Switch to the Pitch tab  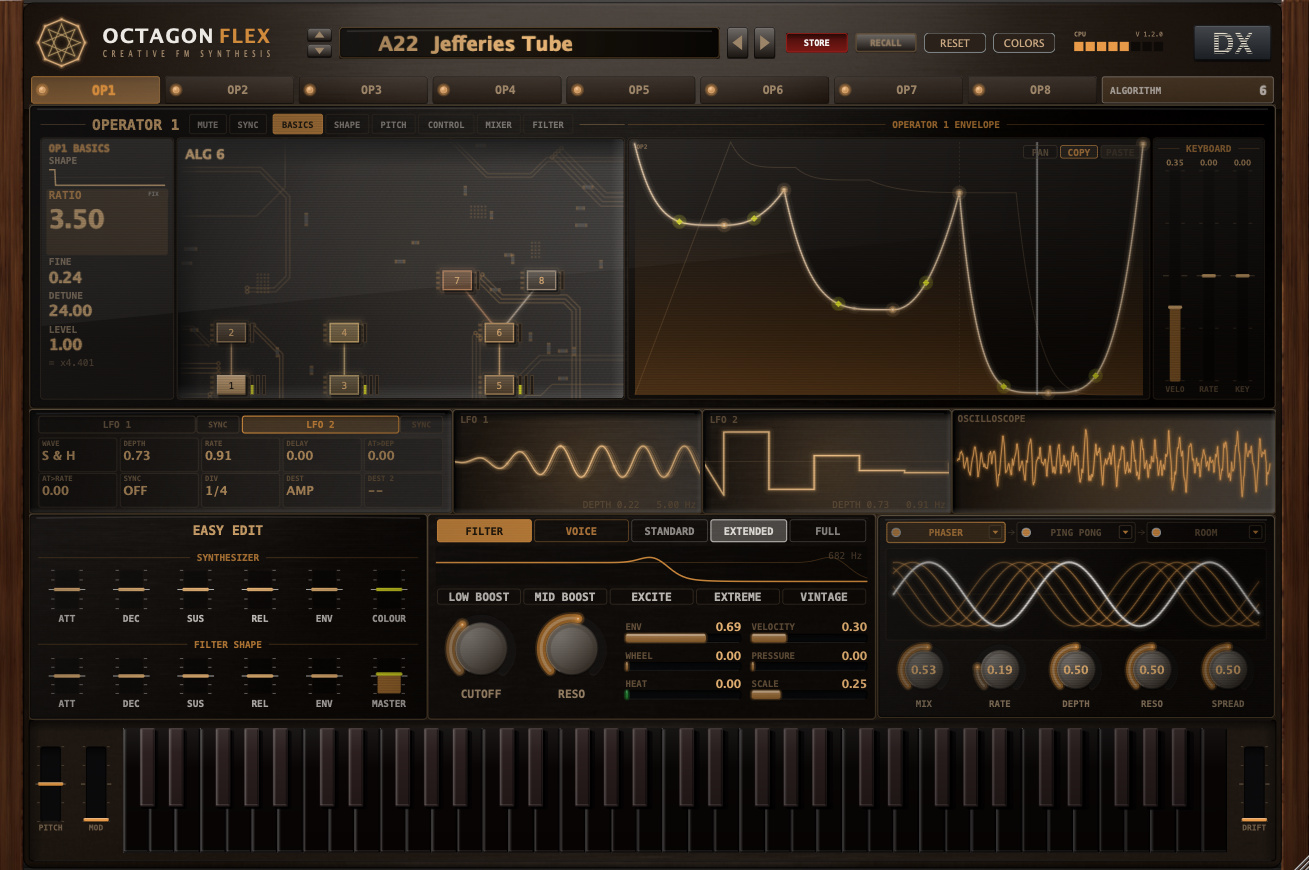point(394,125)
